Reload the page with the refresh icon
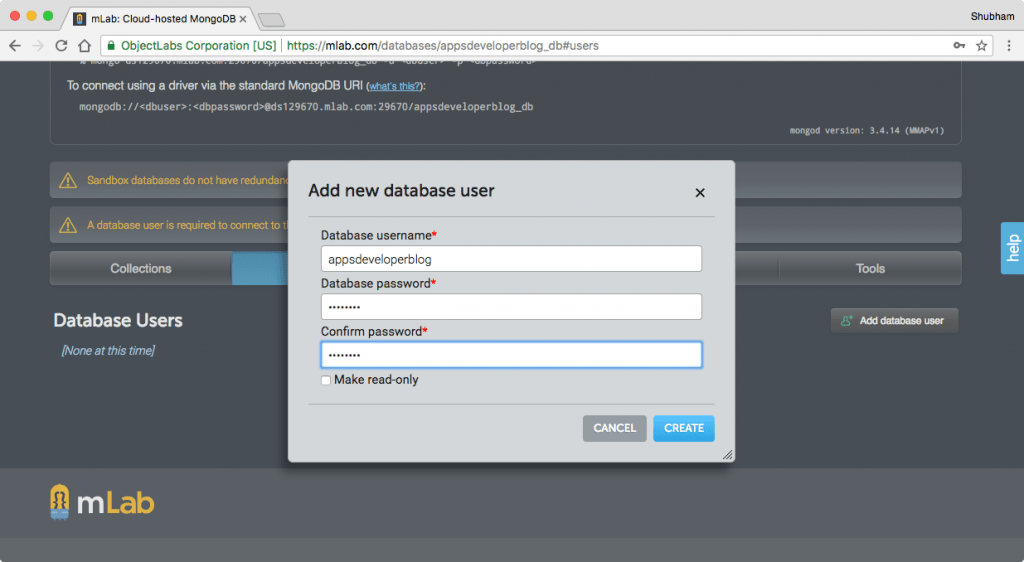Image resolution: width=1024 pixels, height=562 pixels. 61,46
